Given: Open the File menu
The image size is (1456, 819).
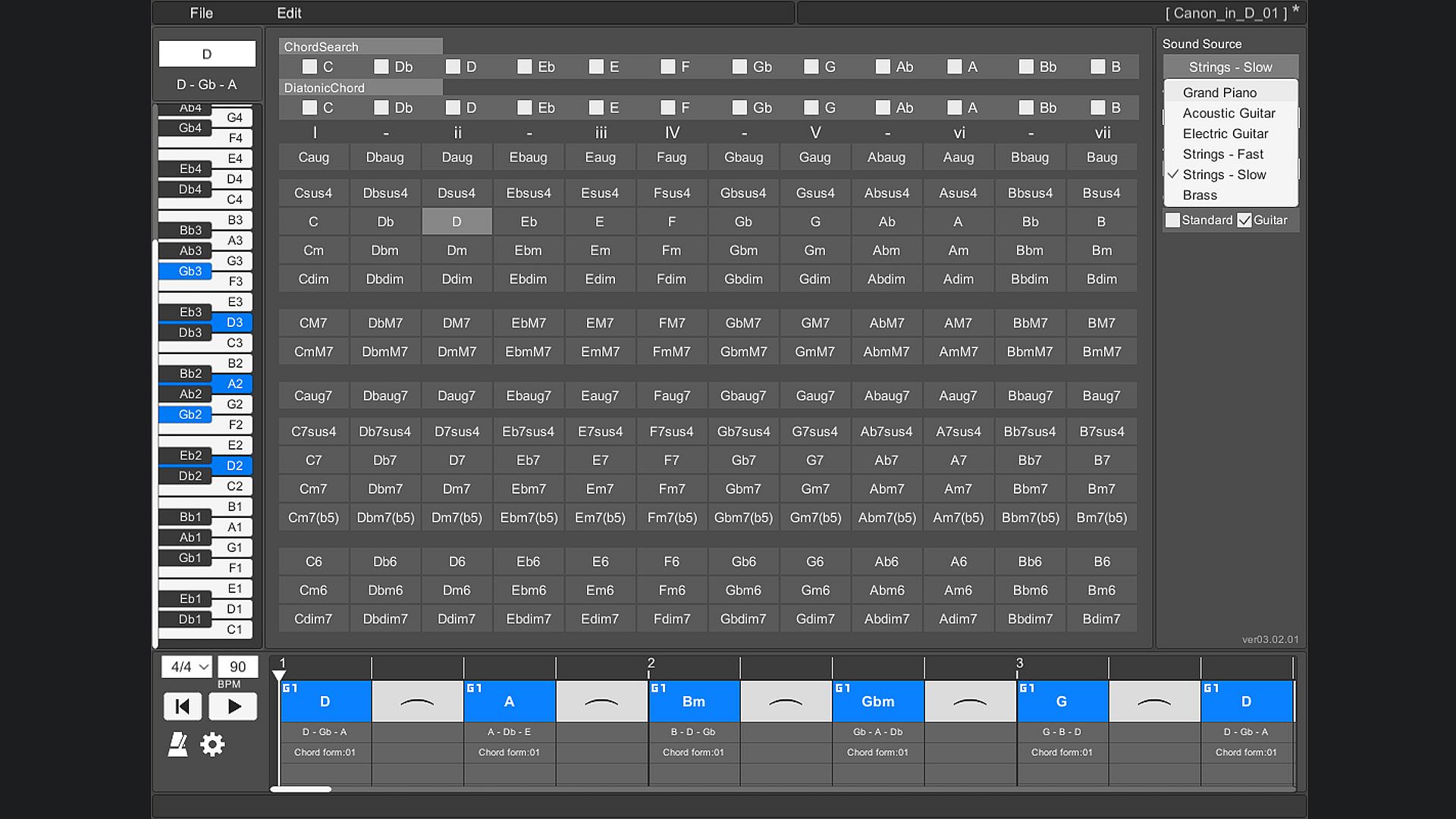Looking at the screenshot, I should 201,13.
